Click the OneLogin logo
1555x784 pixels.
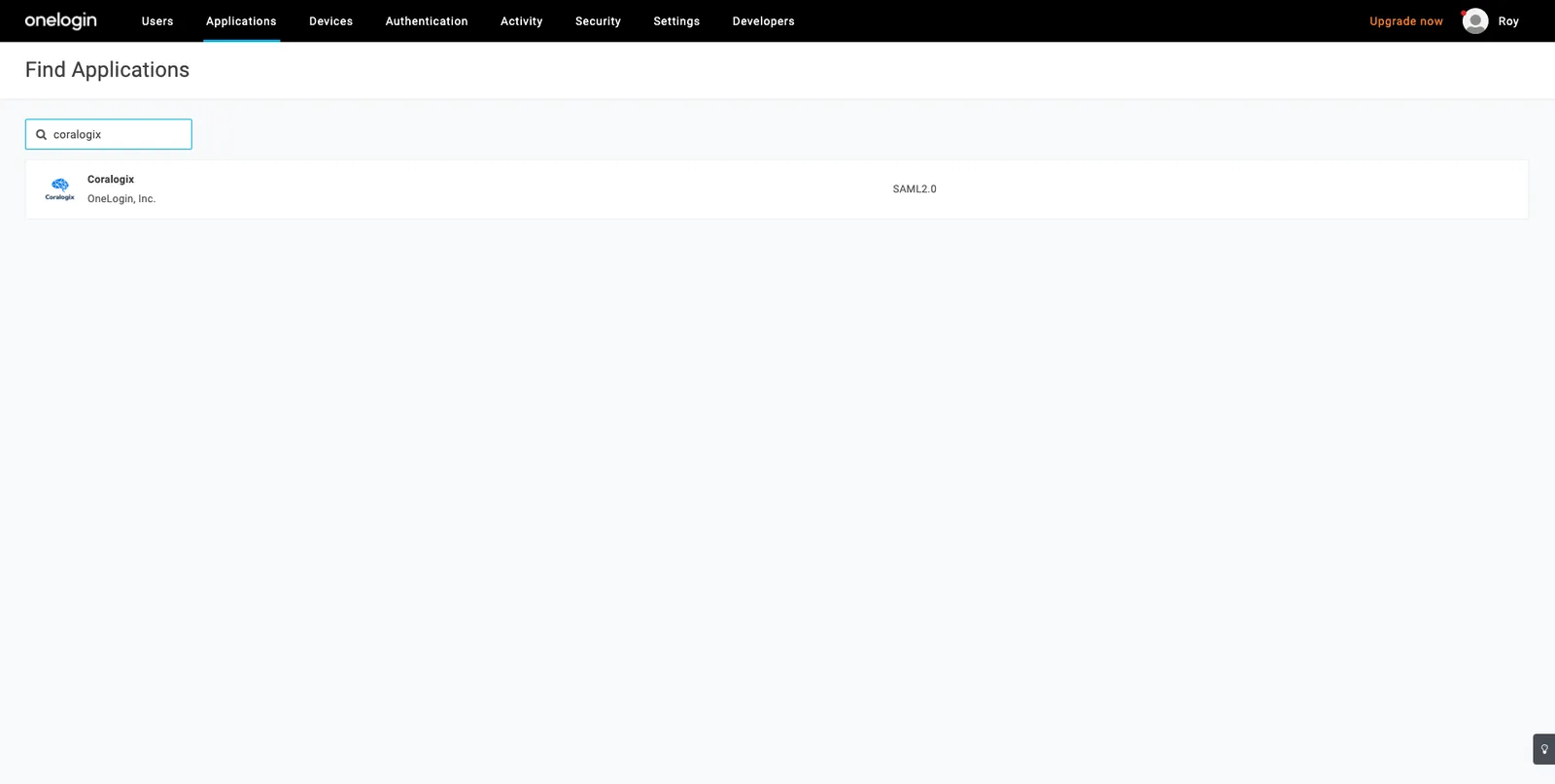click(x=60, y=20)
